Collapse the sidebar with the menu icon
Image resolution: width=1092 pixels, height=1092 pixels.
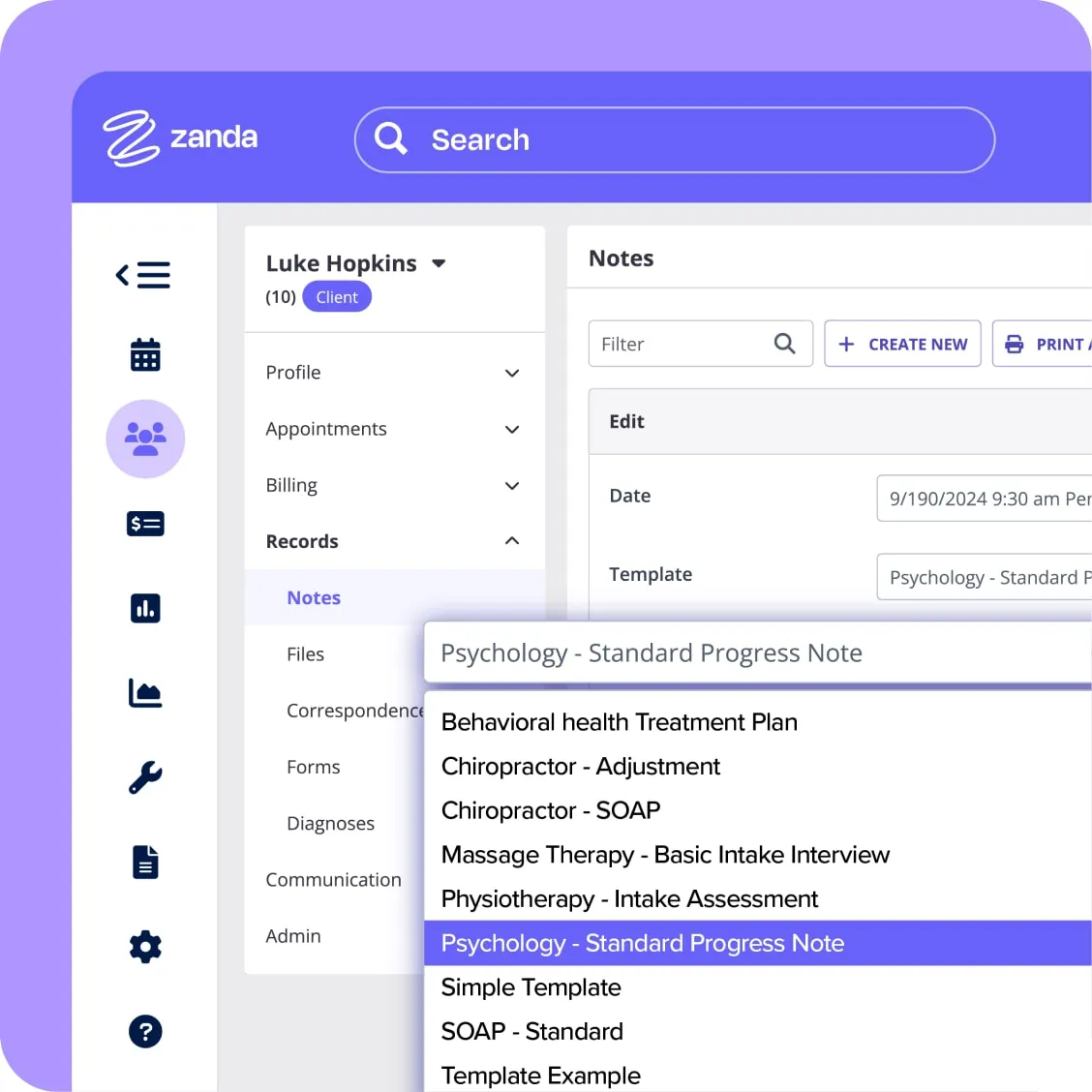143,276
